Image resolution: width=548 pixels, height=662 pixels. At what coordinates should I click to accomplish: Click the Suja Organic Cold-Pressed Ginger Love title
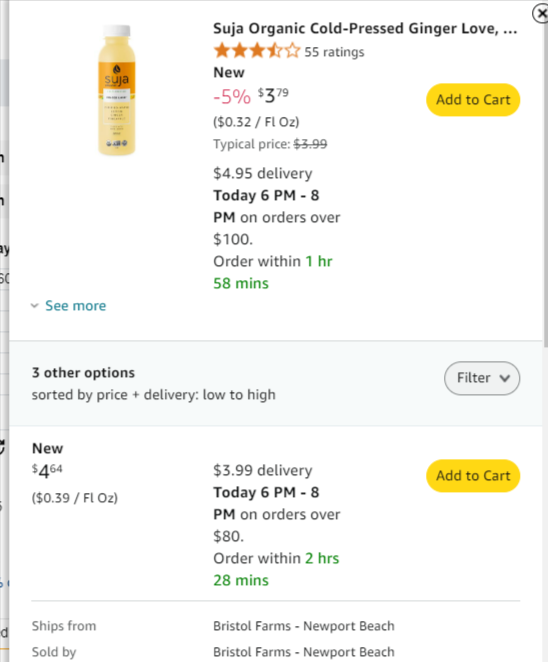pyautogui.click(x=365, y=28)
